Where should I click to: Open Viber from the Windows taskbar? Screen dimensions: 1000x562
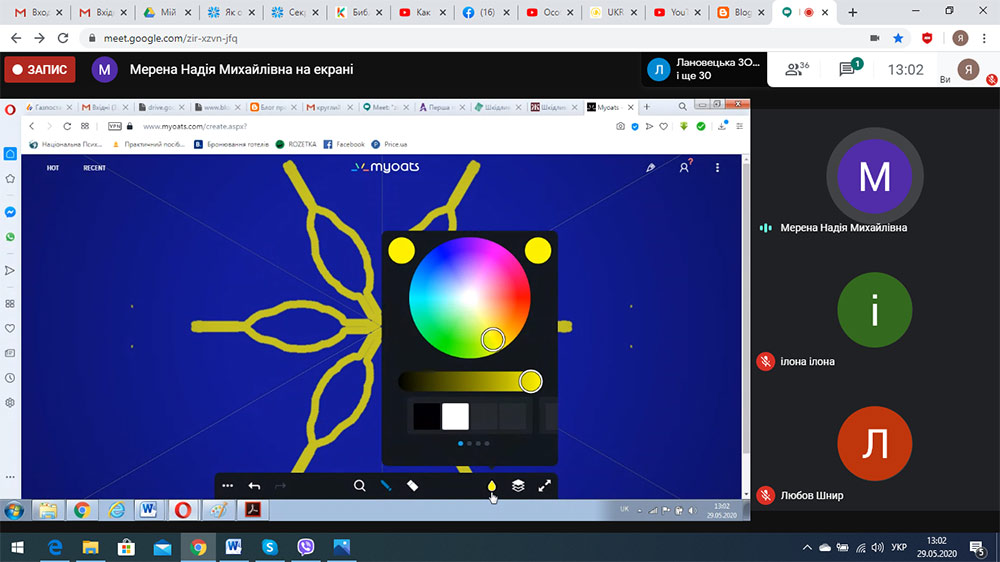click(305, 547)
